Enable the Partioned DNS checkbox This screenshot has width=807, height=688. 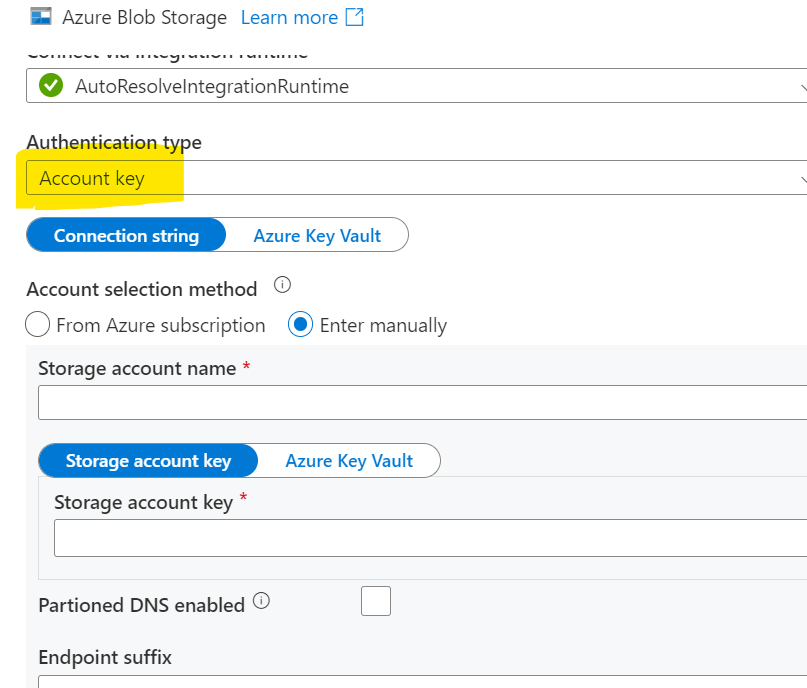click(x=376, y=601)
